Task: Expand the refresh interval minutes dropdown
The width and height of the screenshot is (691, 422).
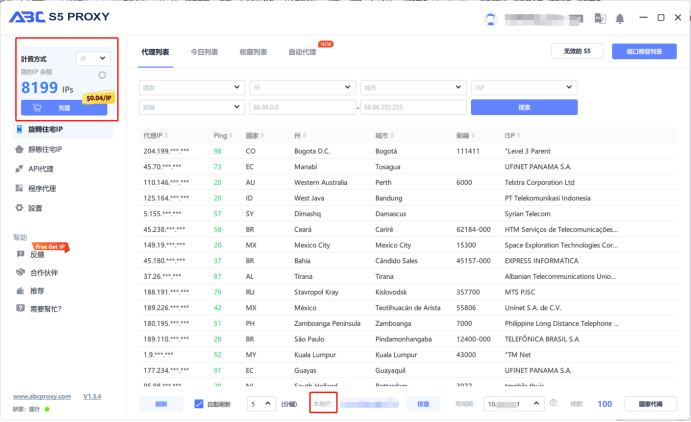Action: [x=260, y=404]
